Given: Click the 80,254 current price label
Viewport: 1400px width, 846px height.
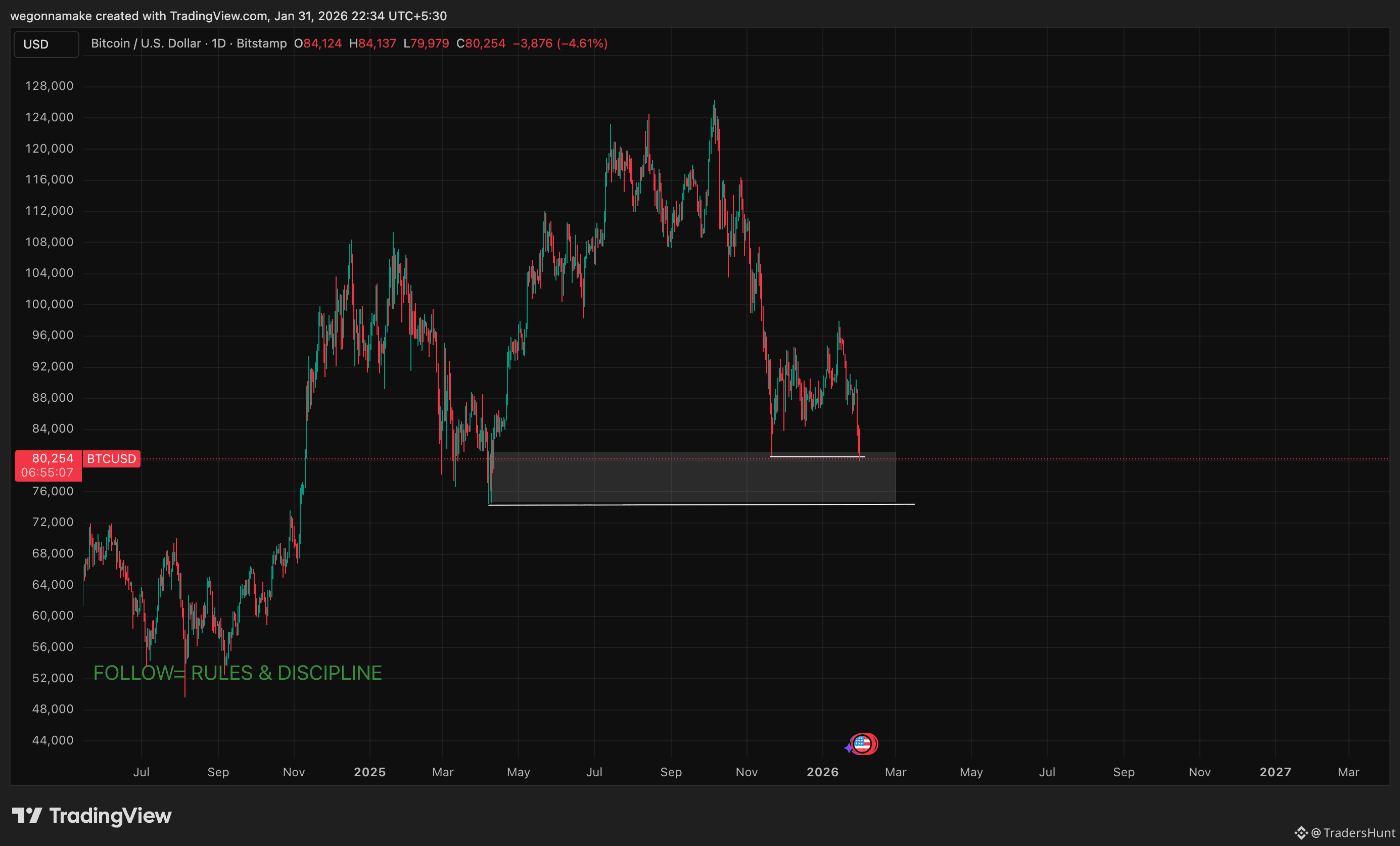Looking at the screenshot, I should [x=52, y=458].
